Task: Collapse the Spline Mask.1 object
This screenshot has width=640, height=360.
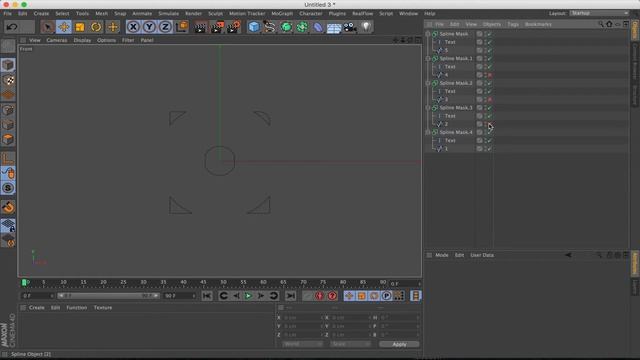Action: click(x=428, y=58)
